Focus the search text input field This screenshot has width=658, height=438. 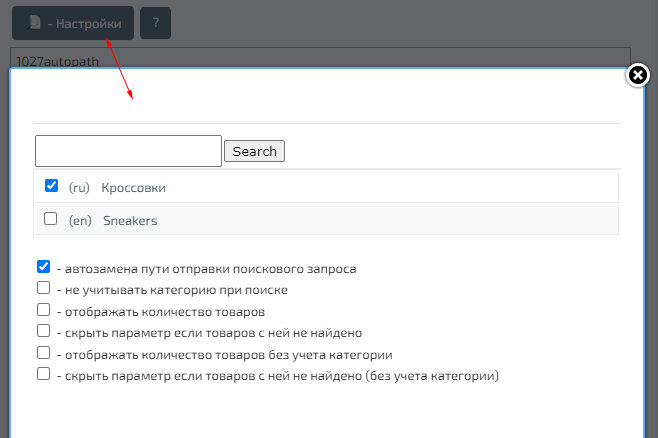(128, 151)
